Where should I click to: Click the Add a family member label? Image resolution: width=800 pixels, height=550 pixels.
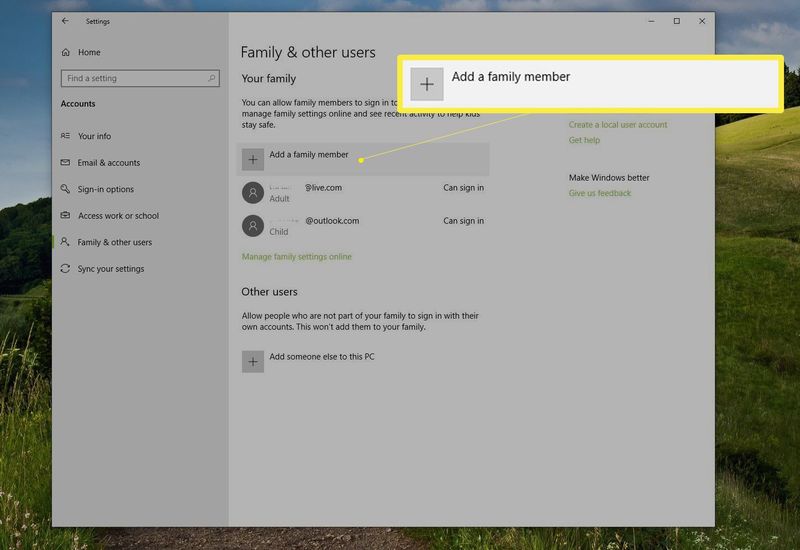(309, 155)
